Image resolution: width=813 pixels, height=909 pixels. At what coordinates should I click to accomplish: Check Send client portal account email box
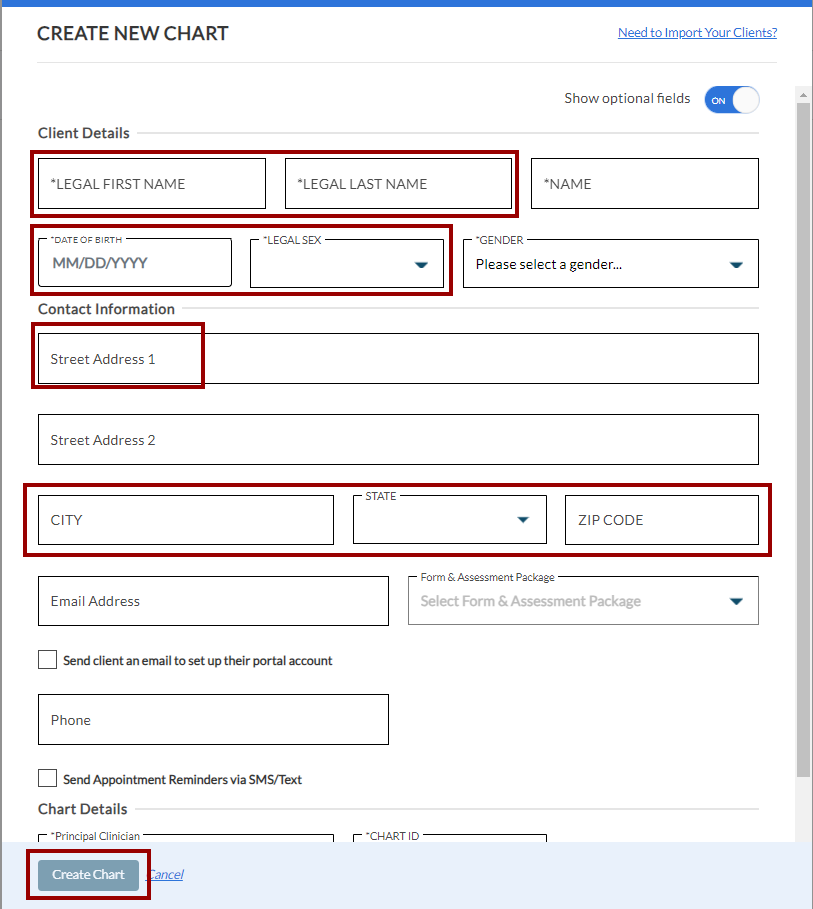(47, 660)
